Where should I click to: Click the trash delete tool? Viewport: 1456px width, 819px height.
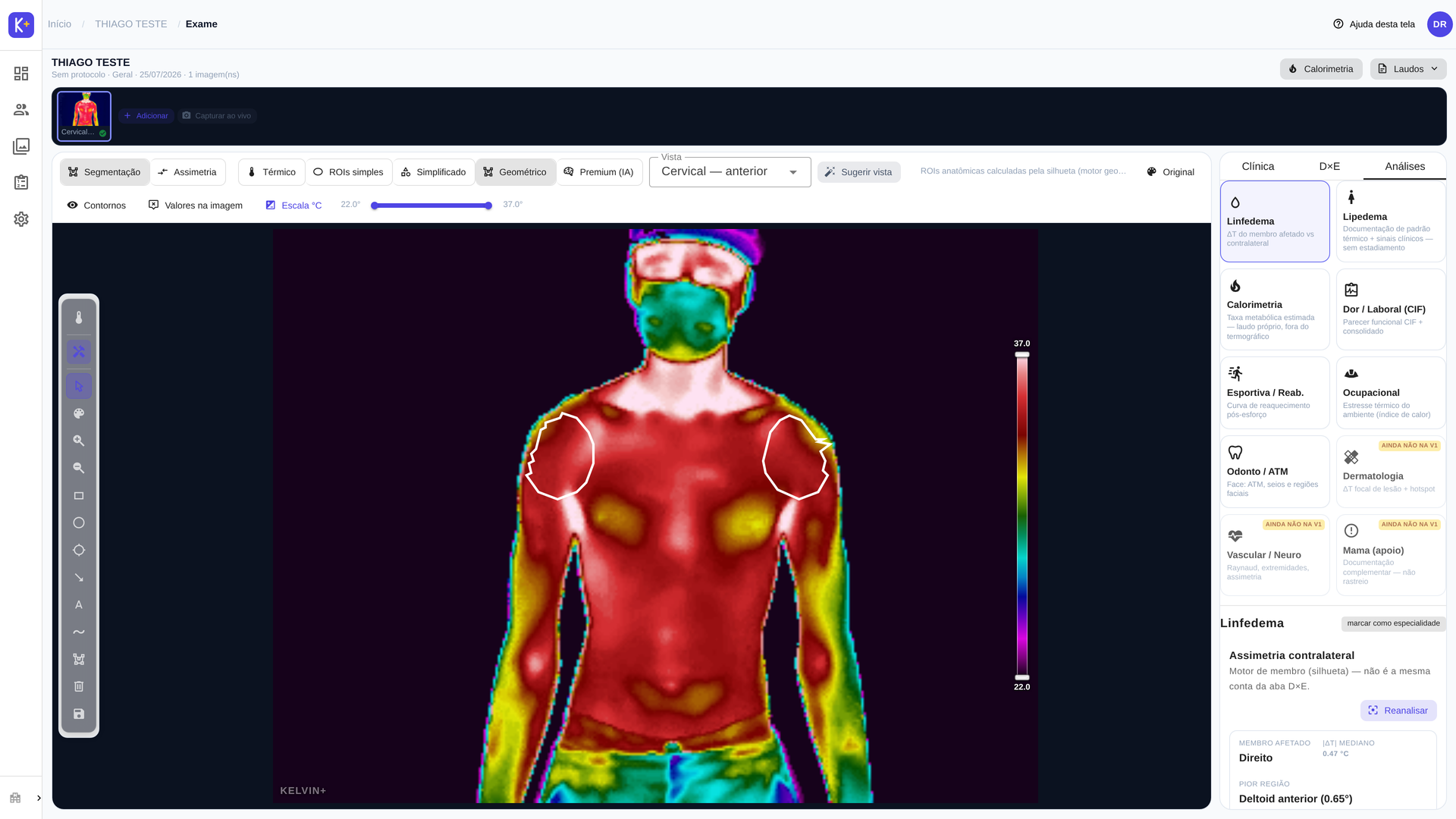tap(79, 687)
